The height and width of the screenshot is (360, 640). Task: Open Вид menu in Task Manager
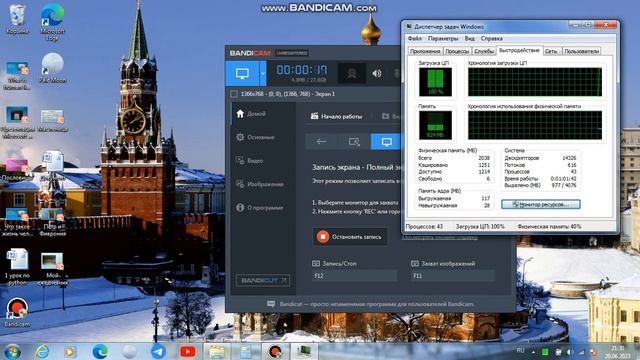[x=469, y=38]
